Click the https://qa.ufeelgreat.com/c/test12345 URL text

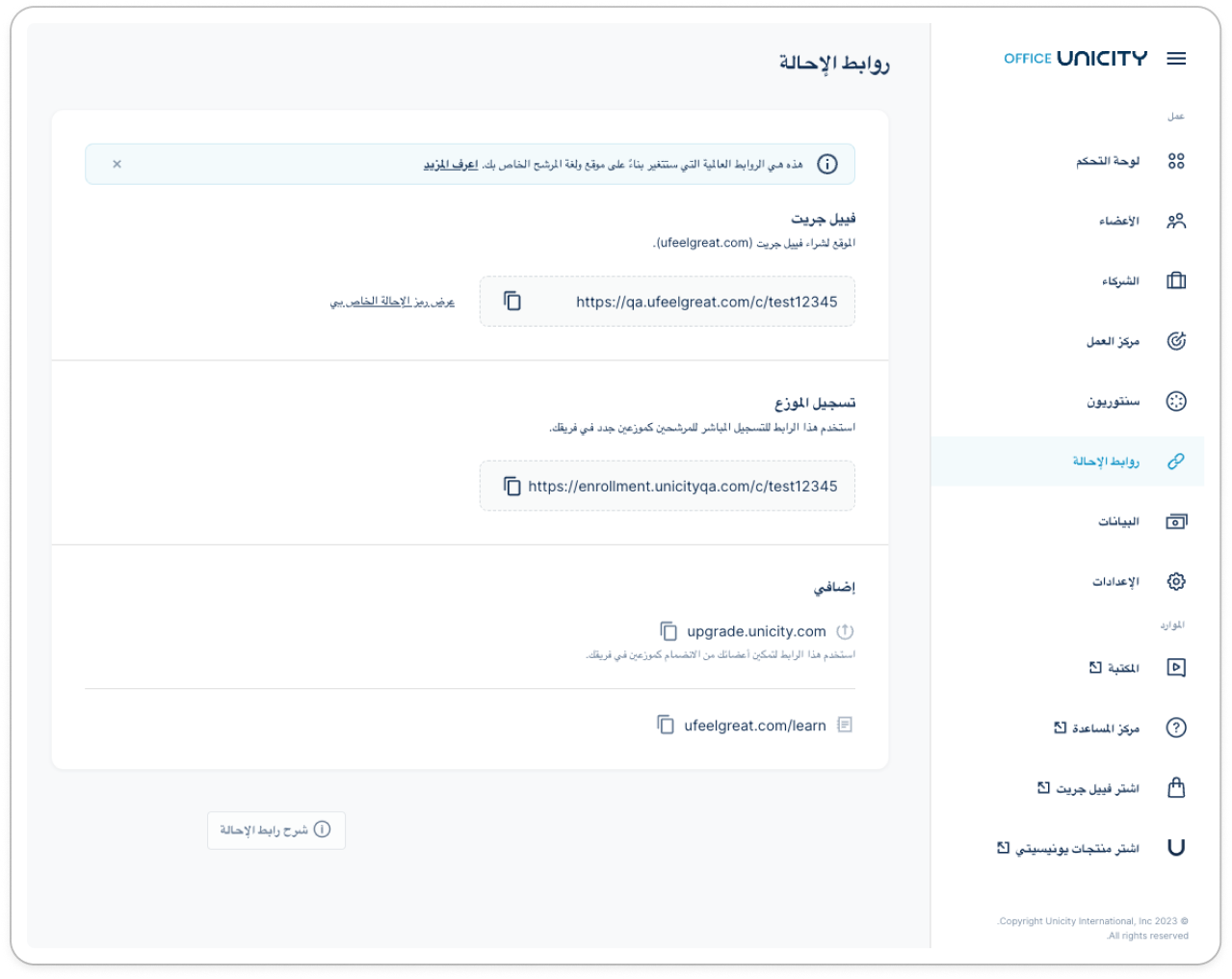click(707, 302)
